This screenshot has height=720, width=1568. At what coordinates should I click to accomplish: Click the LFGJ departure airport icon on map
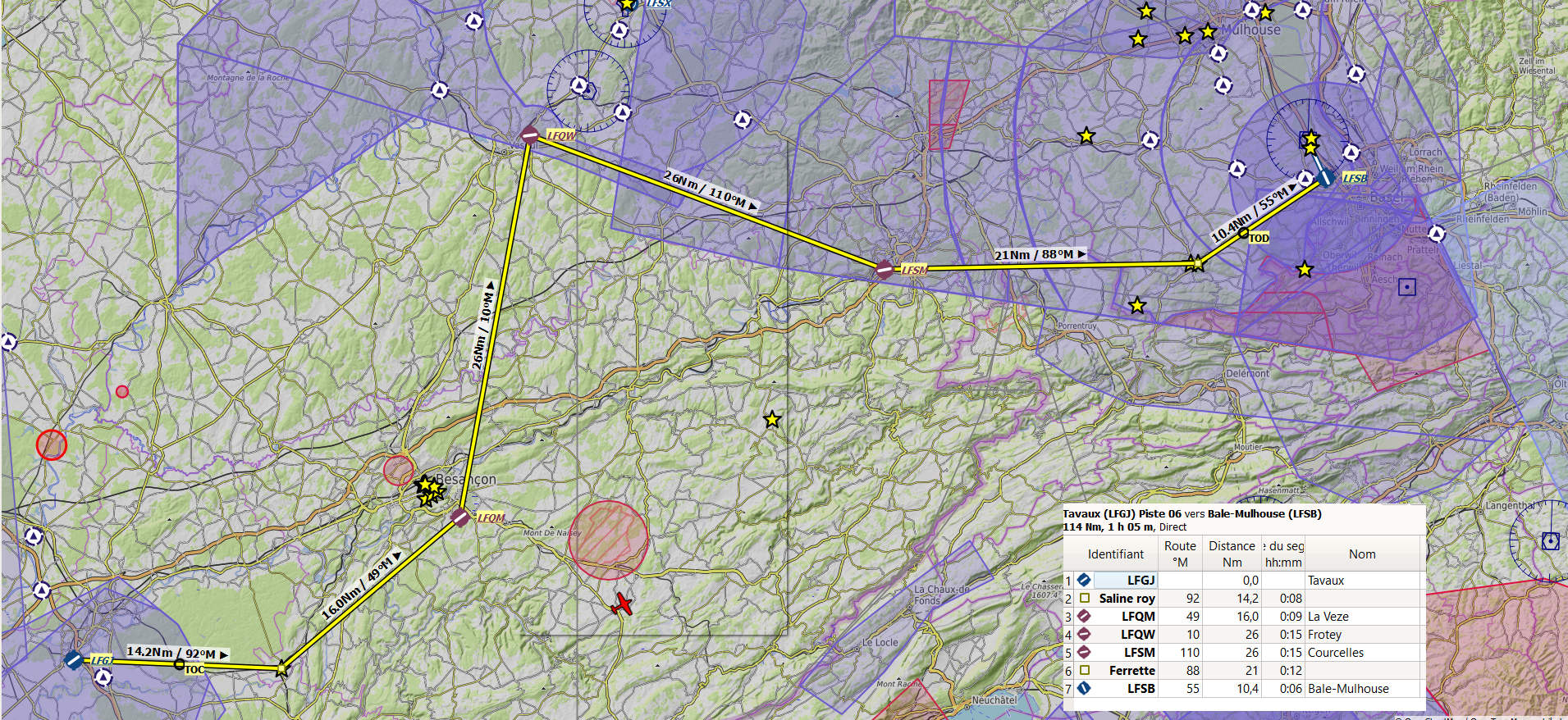[74, 659]
